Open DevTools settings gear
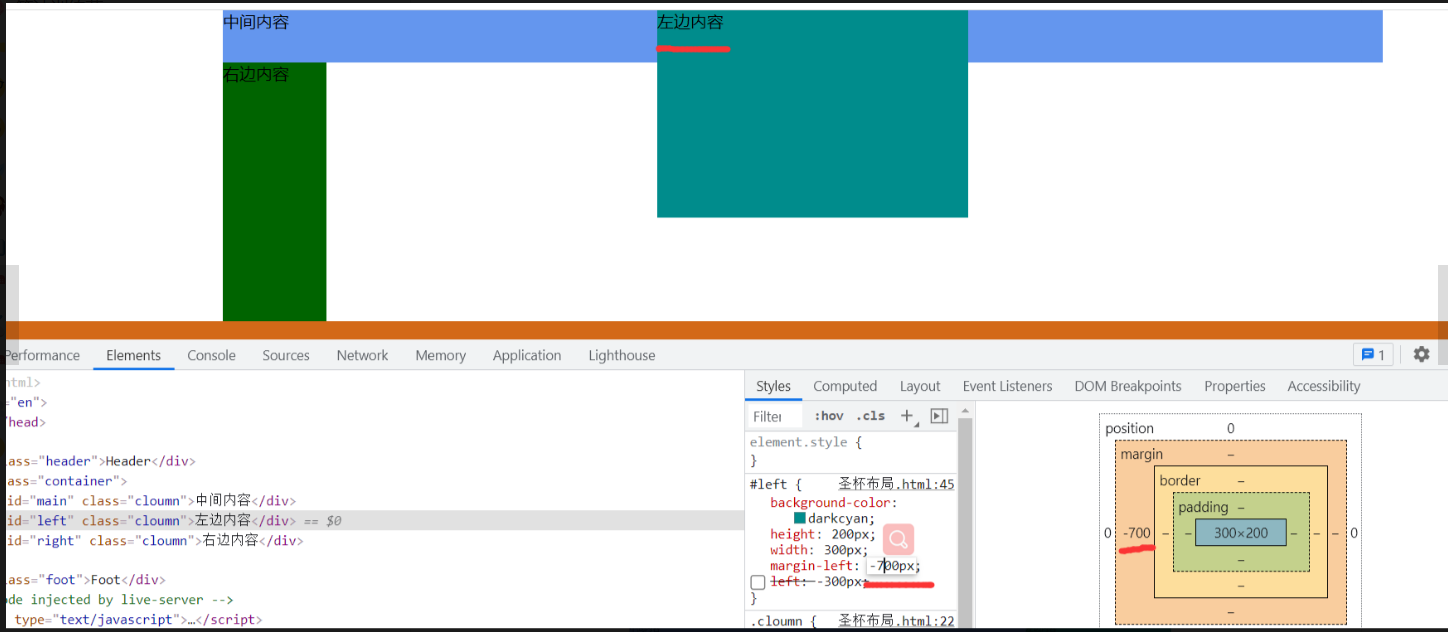1448x632 pixels. click(1421, 355)
